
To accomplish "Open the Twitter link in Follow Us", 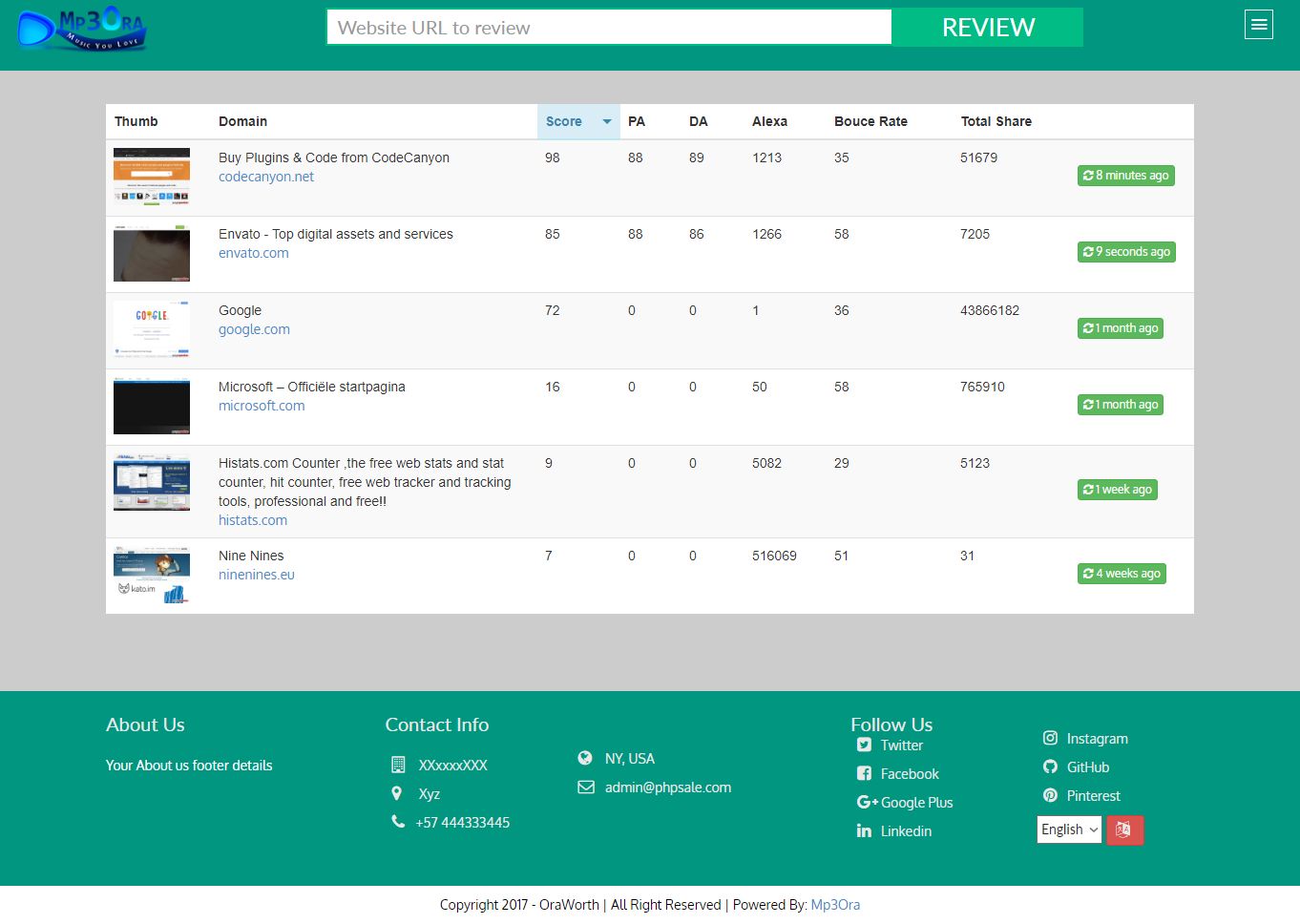I will point(902,745).
